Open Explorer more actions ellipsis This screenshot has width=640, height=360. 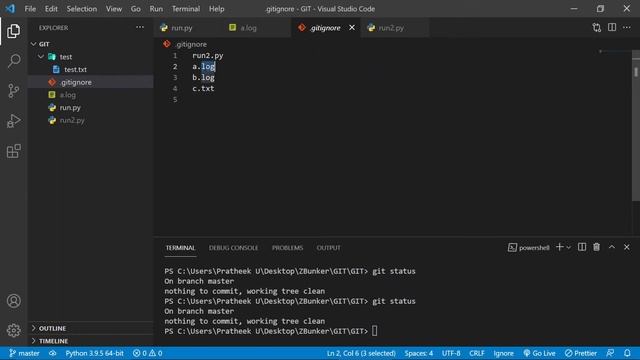[x=140, y=27]
